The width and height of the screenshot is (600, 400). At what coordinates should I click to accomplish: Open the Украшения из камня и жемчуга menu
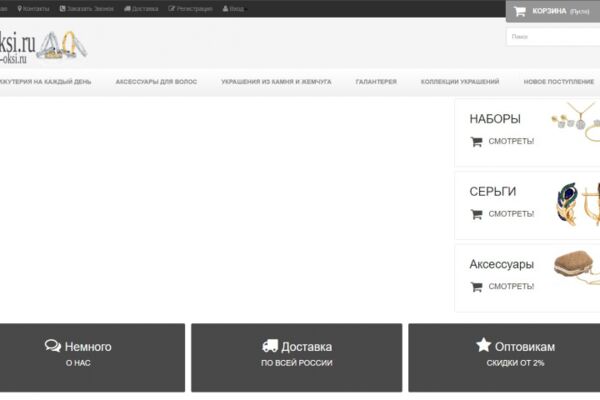[x=276, y=82]
